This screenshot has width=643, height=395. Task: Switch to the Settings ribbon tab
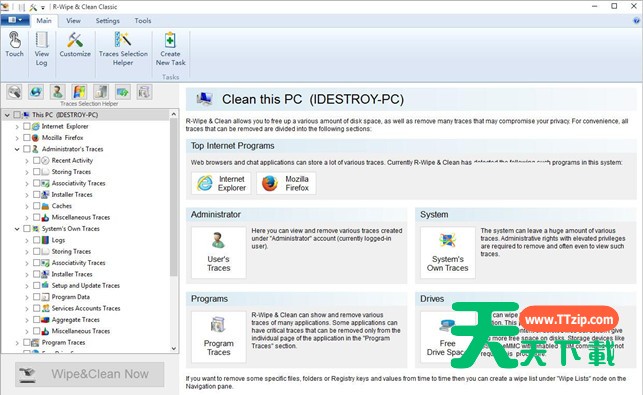point(107,21)
